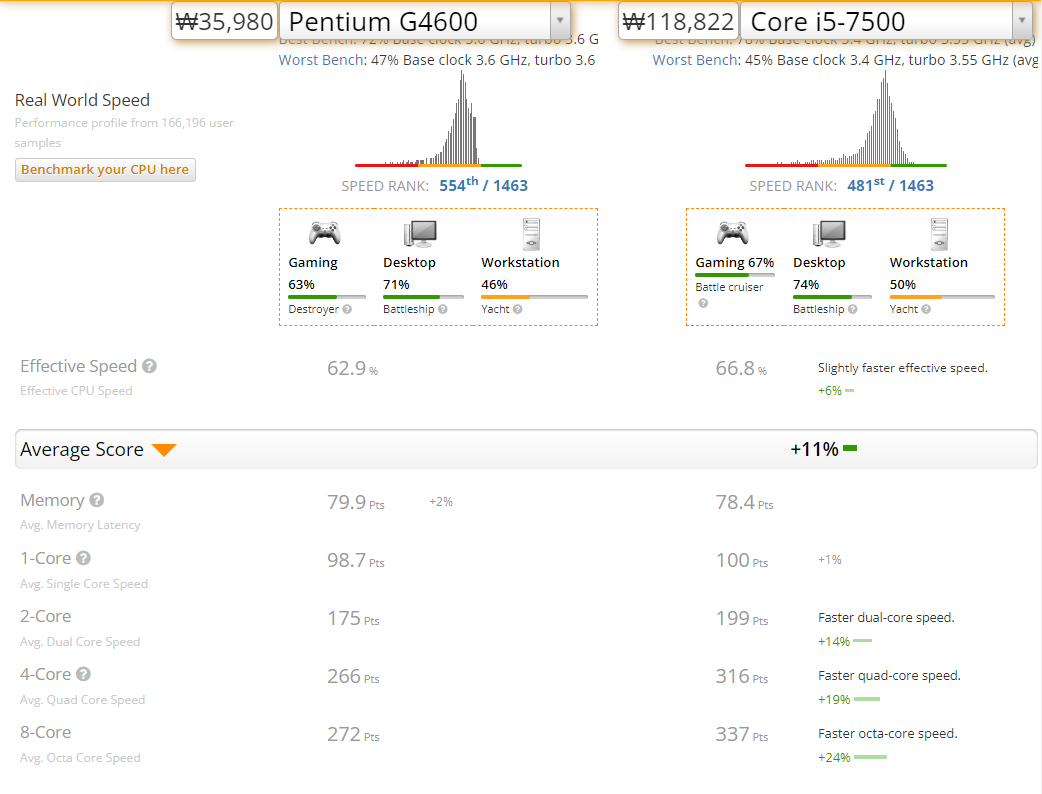The width and height of the screenshot is (1042, 794).
Task: Click the 8-Core row label
Action: [45, 732]
